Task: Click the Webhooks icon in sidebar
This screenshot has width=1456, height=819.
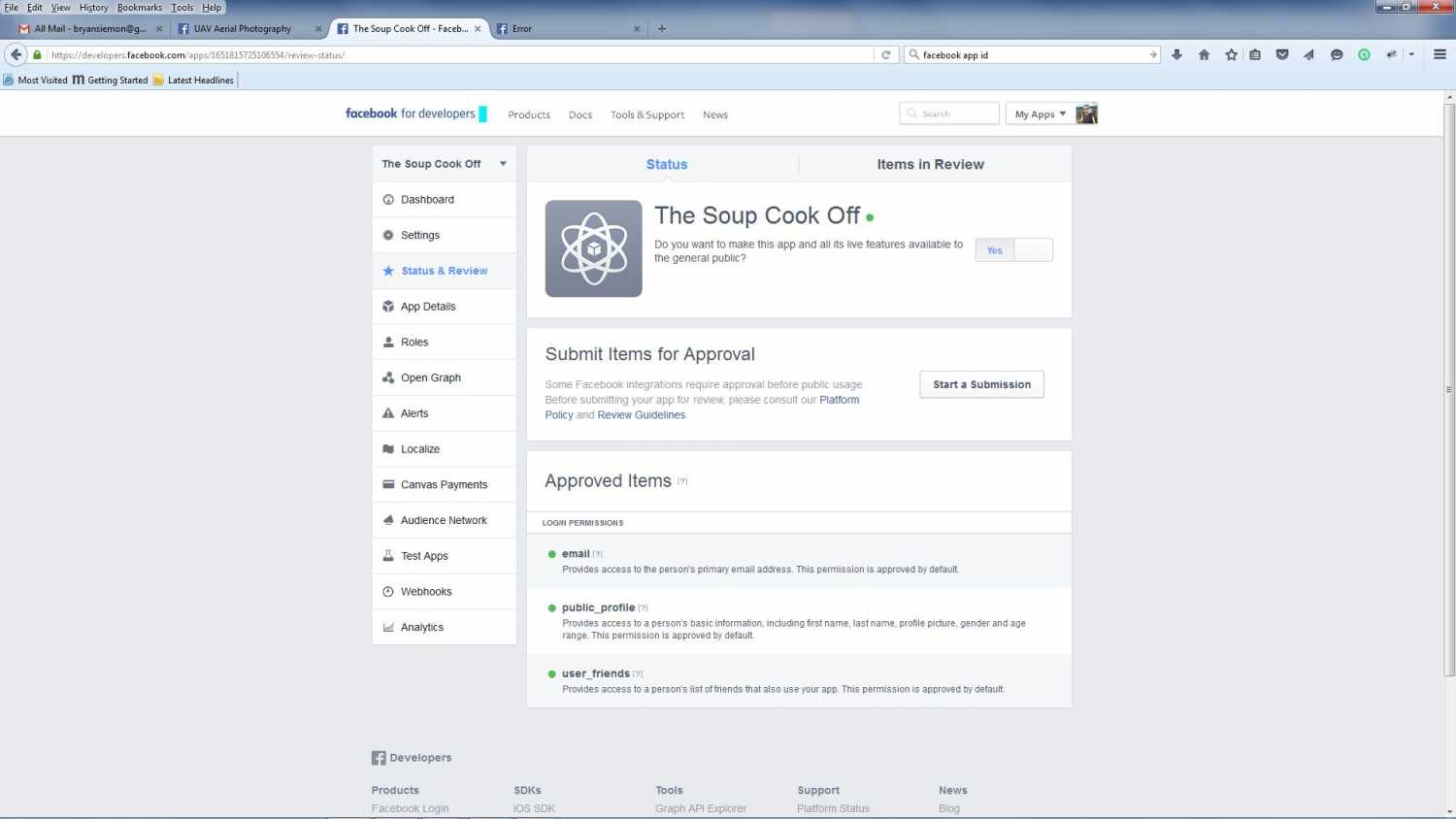Action: (x=388, y=592)
